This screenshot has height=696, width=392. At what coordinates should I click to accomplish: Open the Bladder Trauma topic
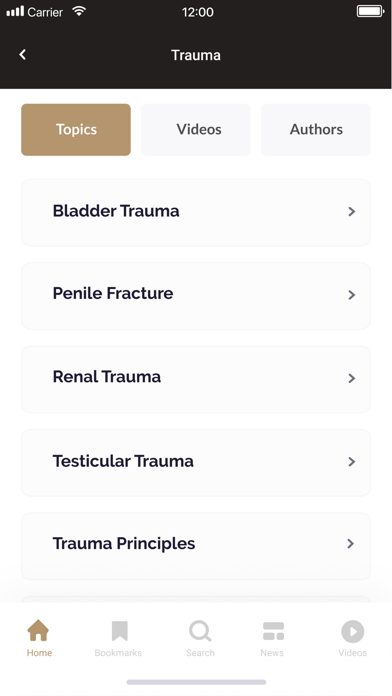click(x=196, y=213)
